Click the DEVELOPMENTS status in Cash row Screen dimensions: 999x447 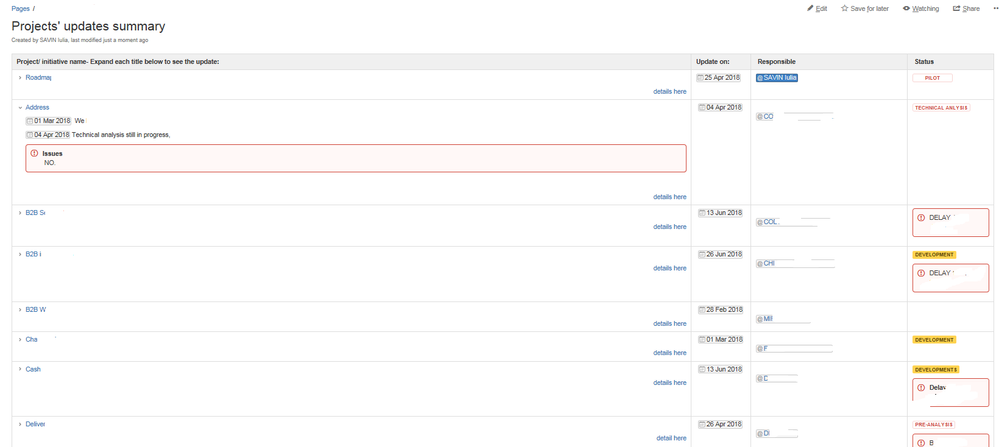click(x=937, y=369)
